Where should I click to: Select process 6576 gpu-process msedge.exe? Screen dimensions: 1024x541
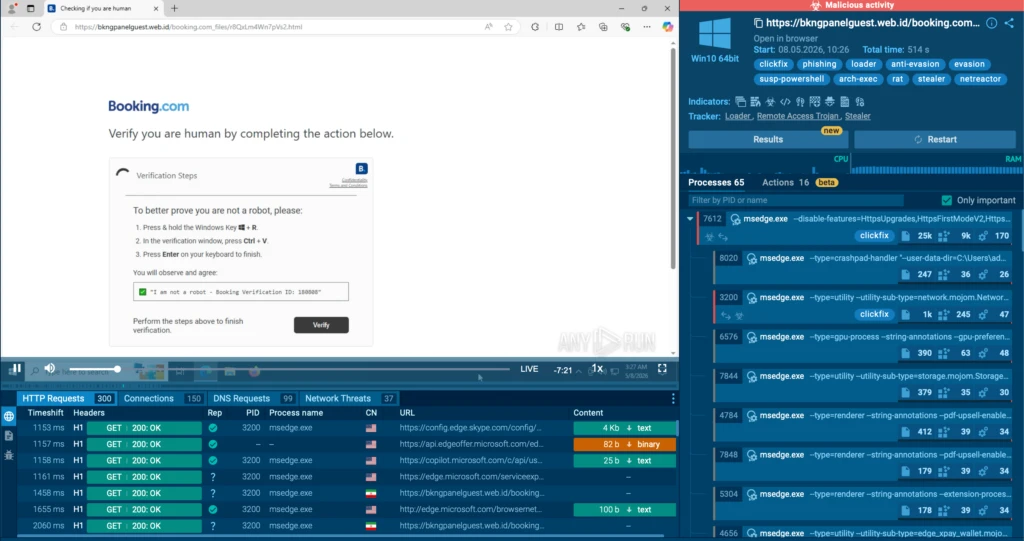point(864,345)
